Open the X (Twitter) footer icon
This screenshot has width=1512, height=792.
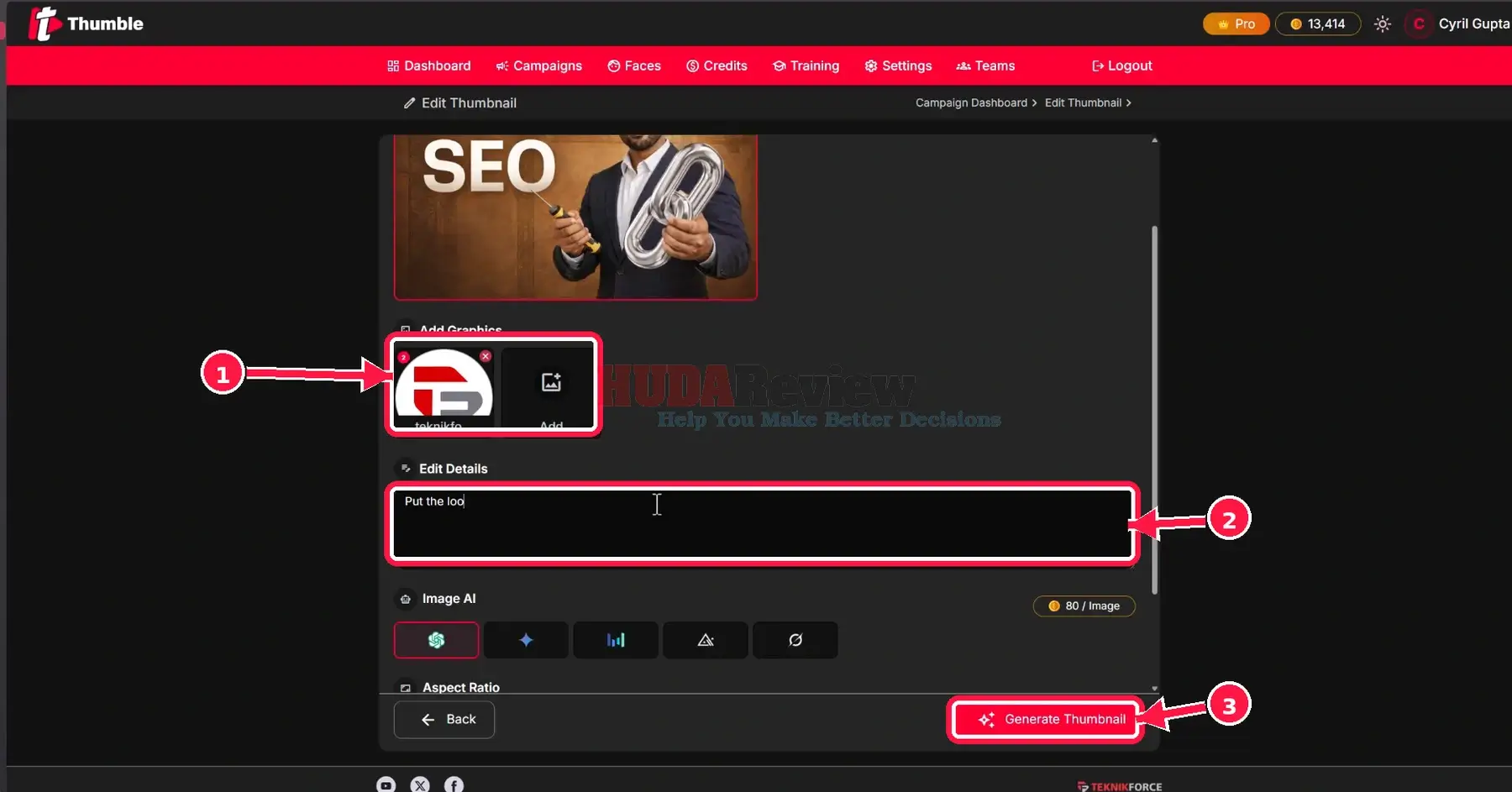pyautogui.click(x=420, y=784)
